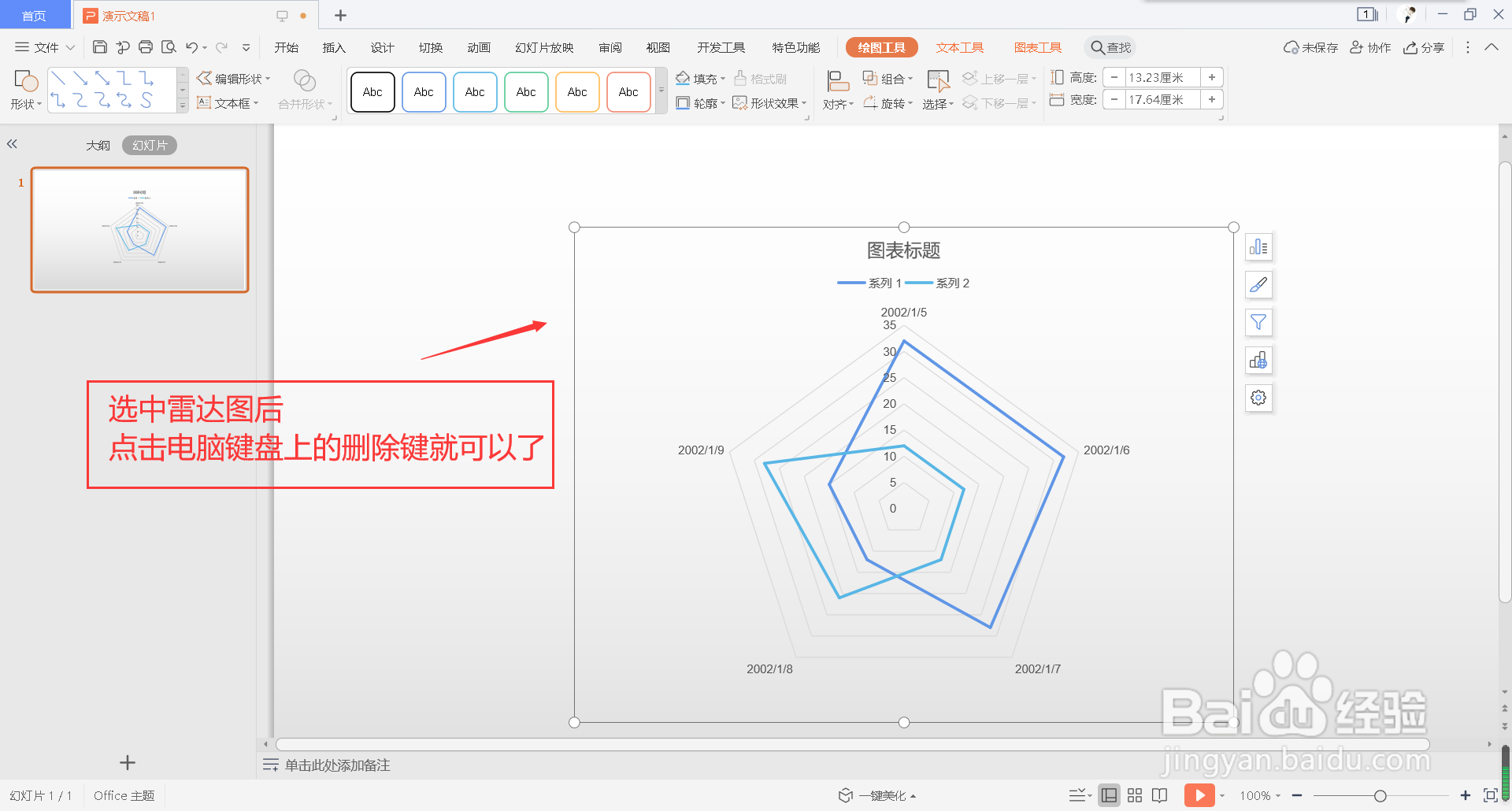1512x811 pixels.
Task: Select slide 1 thumbnail in the panel
Action: [x=139, y=229]
